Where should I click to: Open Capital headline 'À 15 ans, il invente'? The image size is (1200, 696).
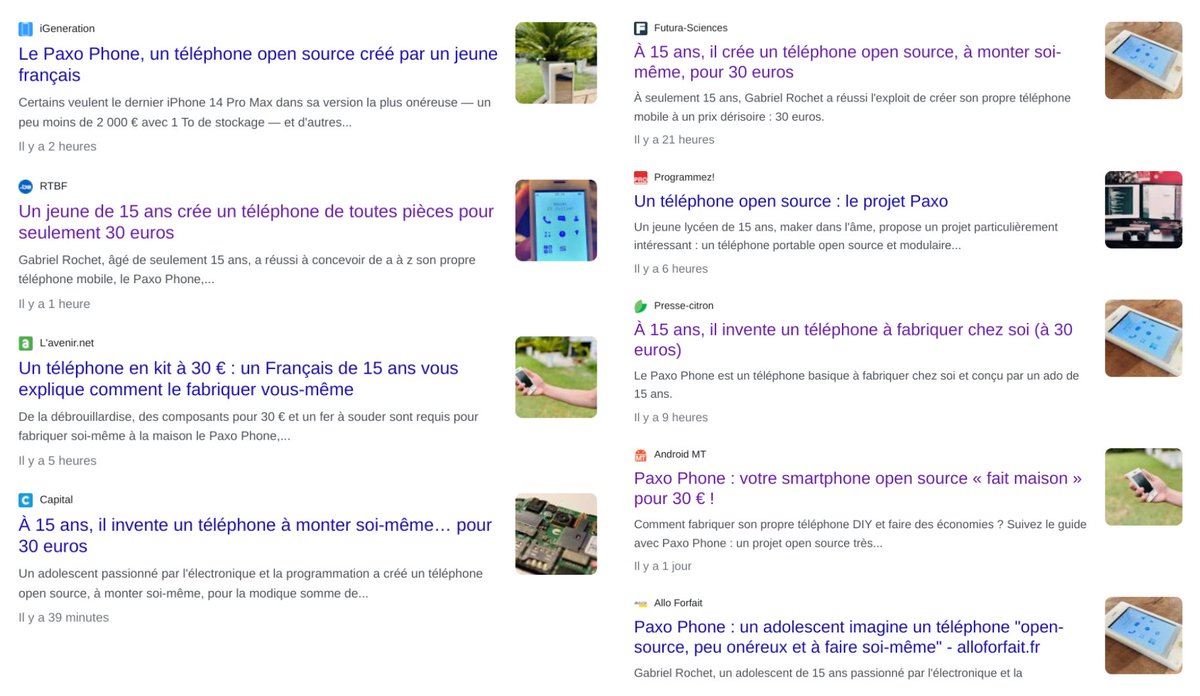255,536
